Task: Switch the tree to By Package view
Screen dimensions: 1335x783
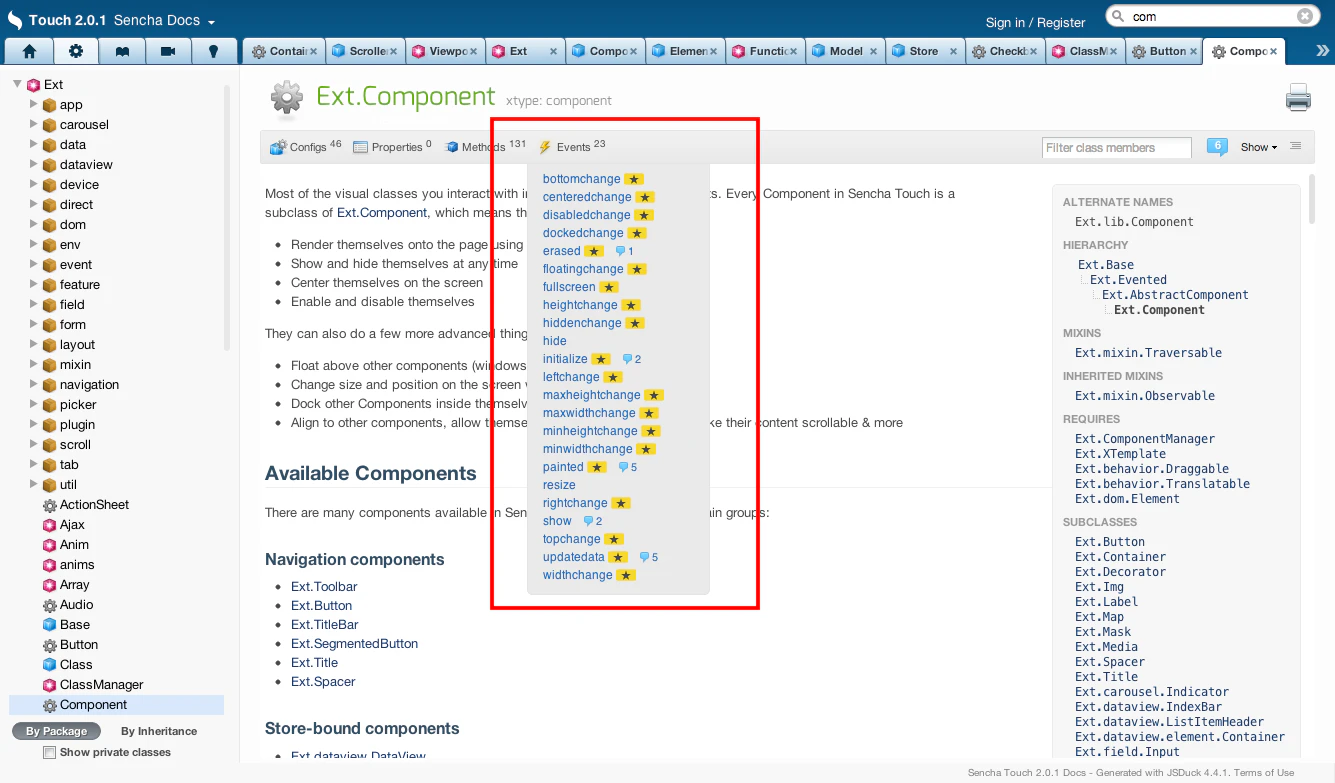Action: (x=56, y=731)
